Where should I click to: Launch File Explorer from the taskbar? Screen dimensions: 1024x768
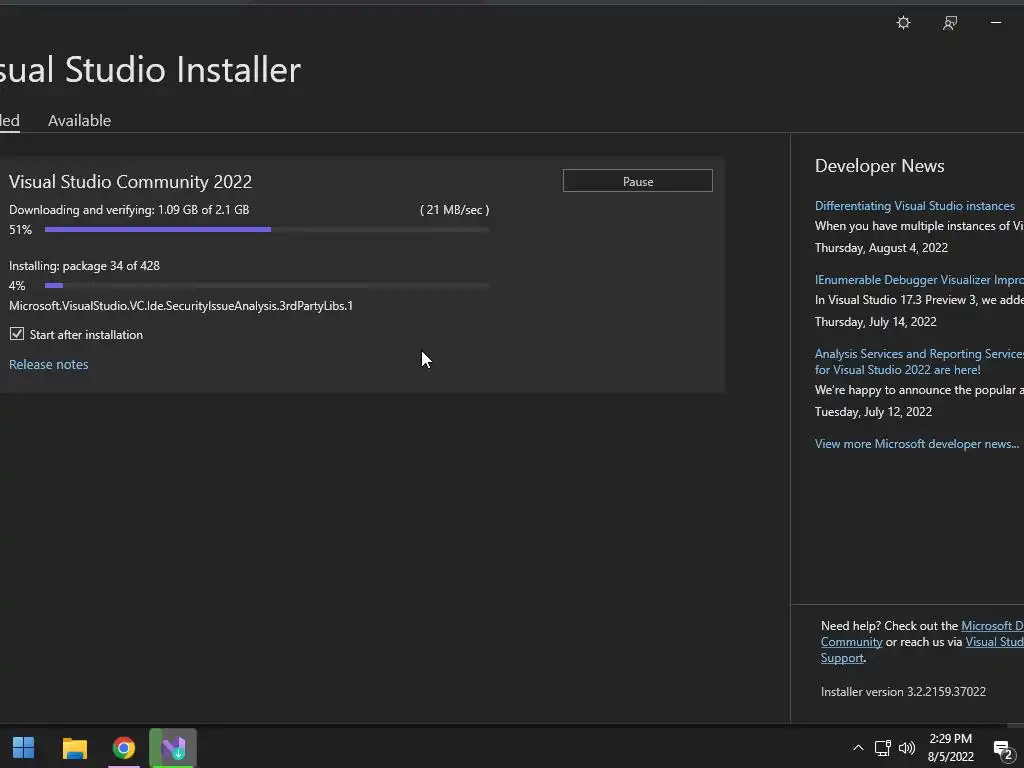pyautogui.click(x=74, y=748)
